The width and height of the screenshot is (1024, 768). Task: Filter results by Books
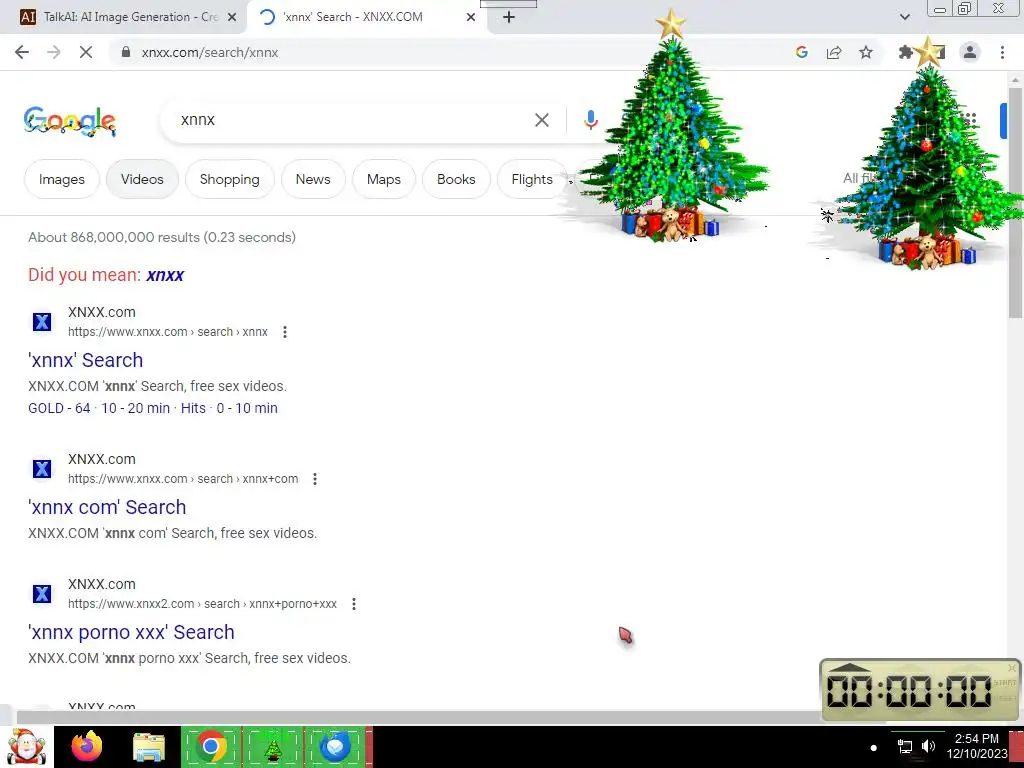click(456, 179)
